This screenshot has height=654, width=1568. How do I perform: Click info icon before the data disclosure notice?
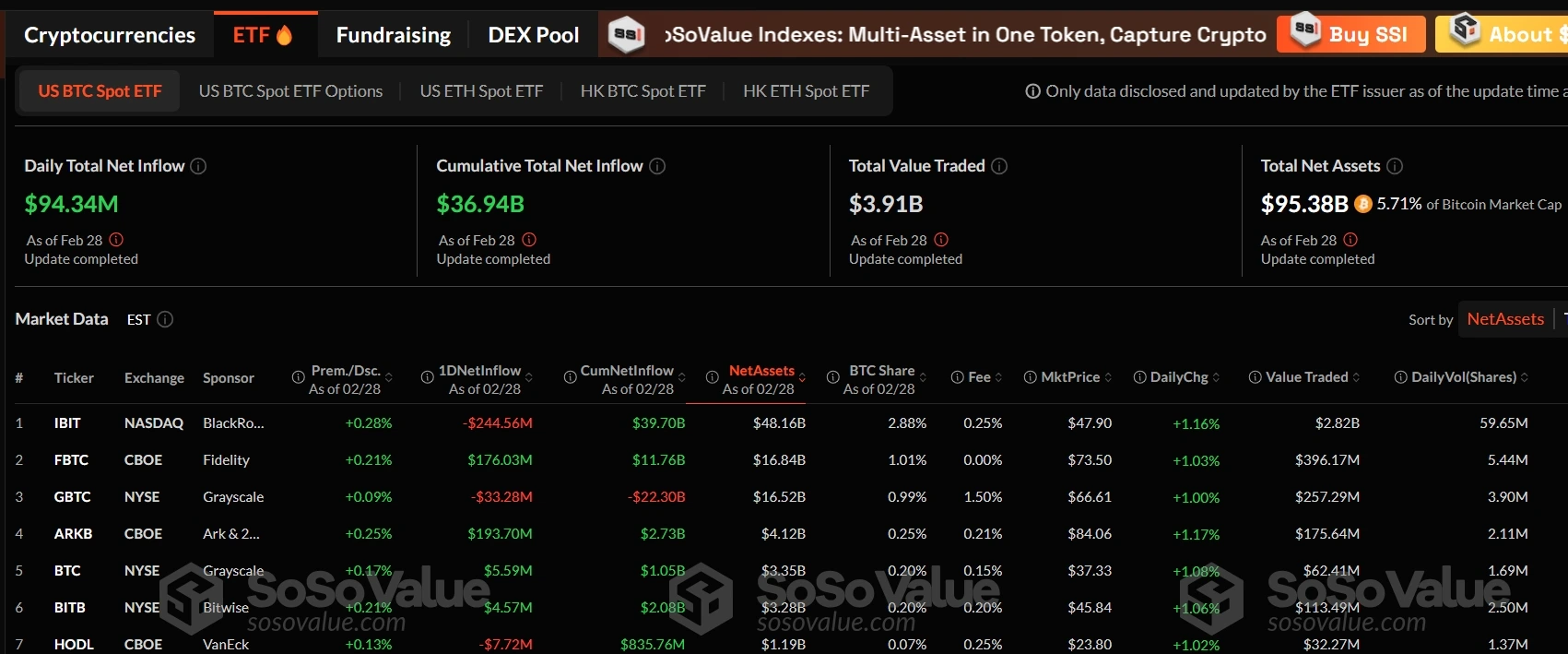[1033, 91]
